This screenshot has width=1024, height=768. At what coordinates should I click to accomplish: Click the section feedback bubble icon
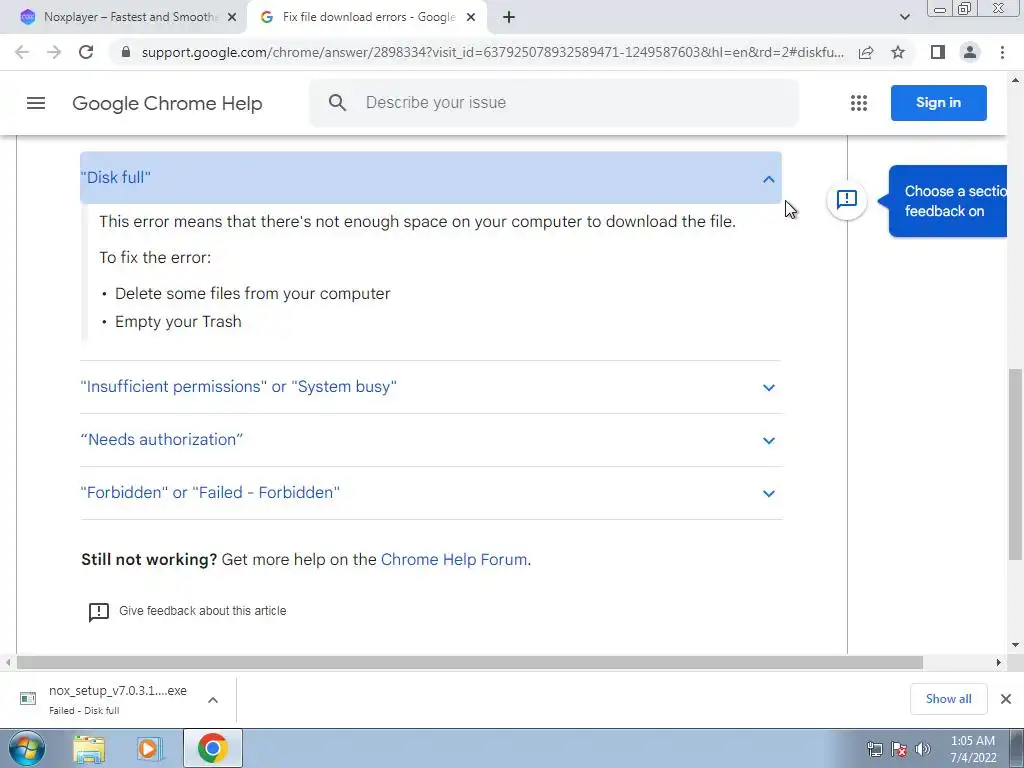coord(846,199)
